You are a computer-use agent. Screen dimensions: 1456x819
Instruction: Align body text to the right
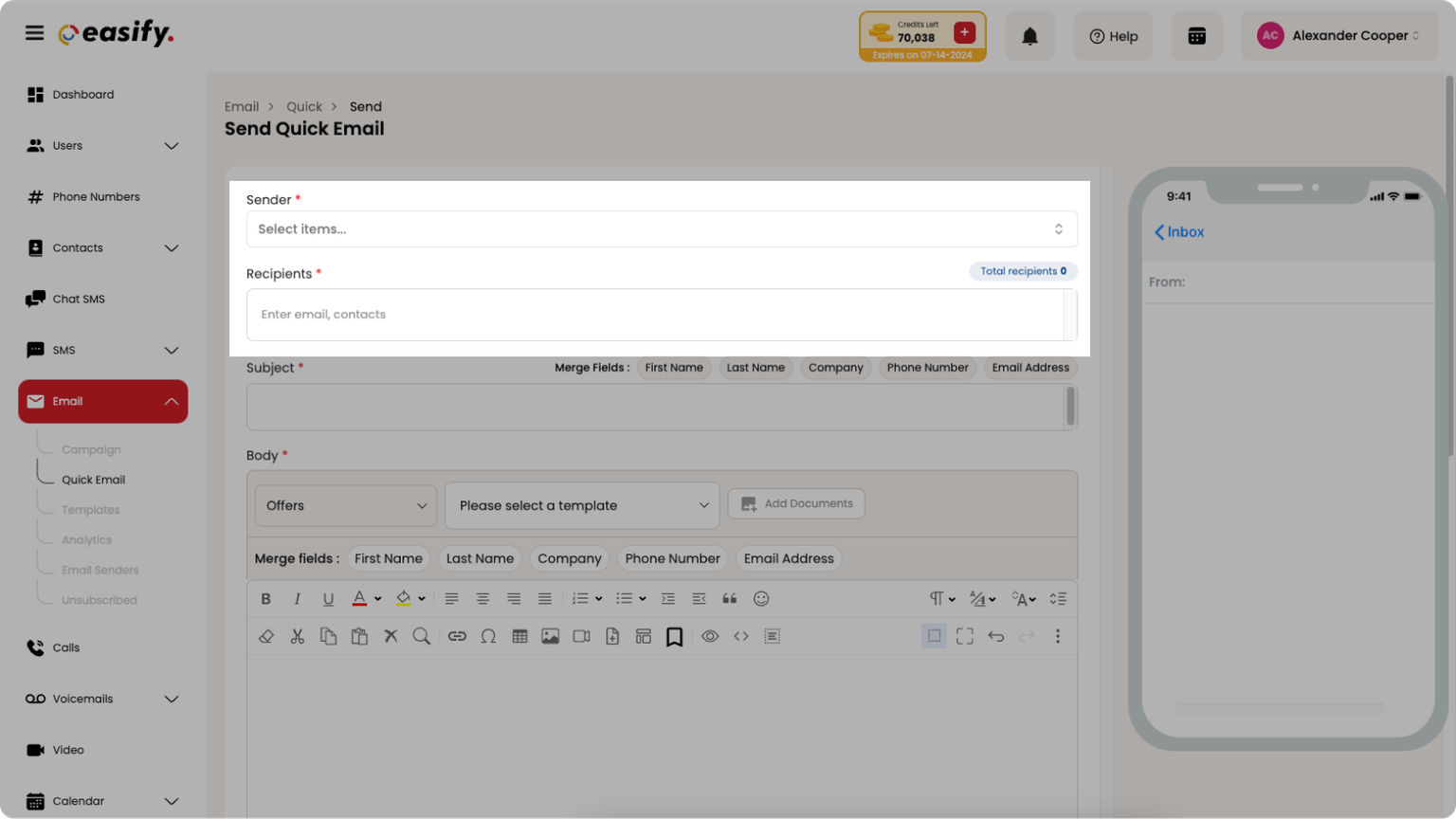click(x=514, y=599)
